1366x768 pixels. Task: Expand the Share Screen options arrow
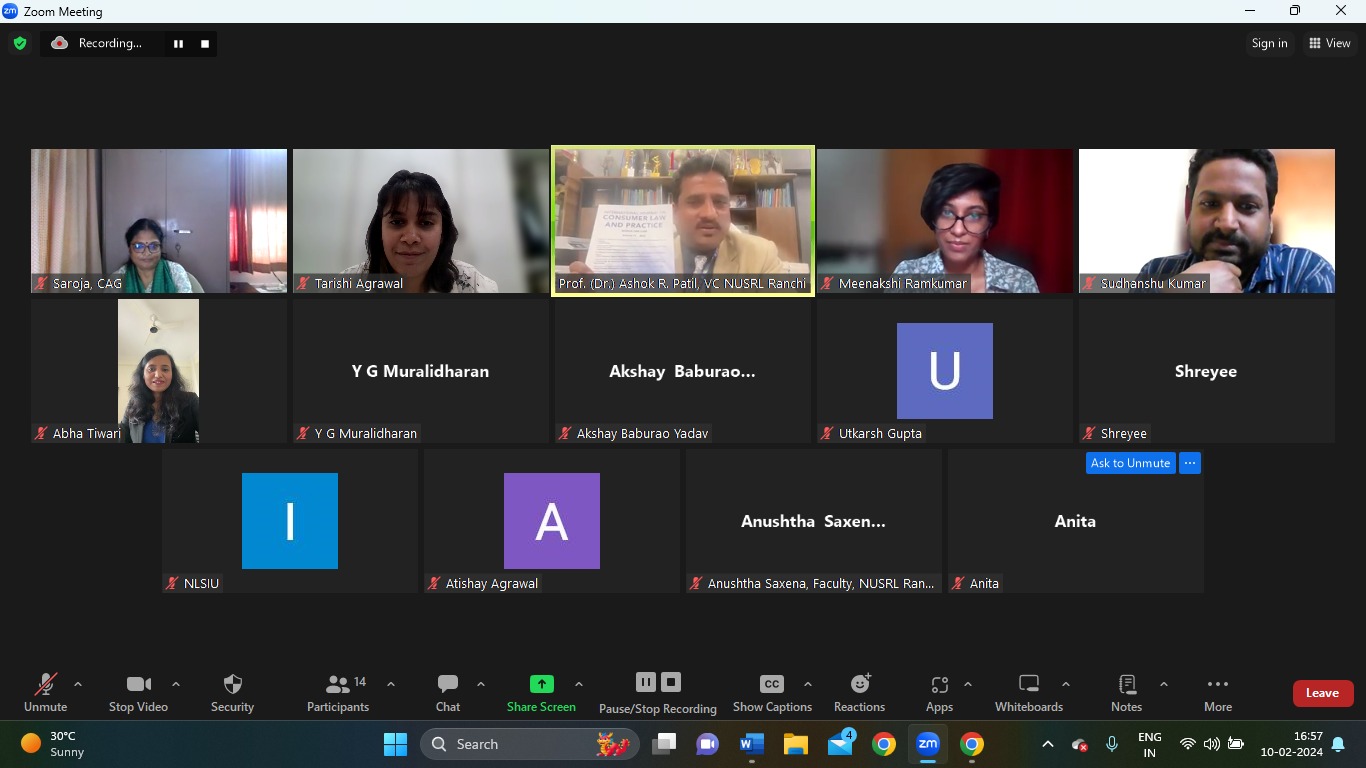pos(579,685)
